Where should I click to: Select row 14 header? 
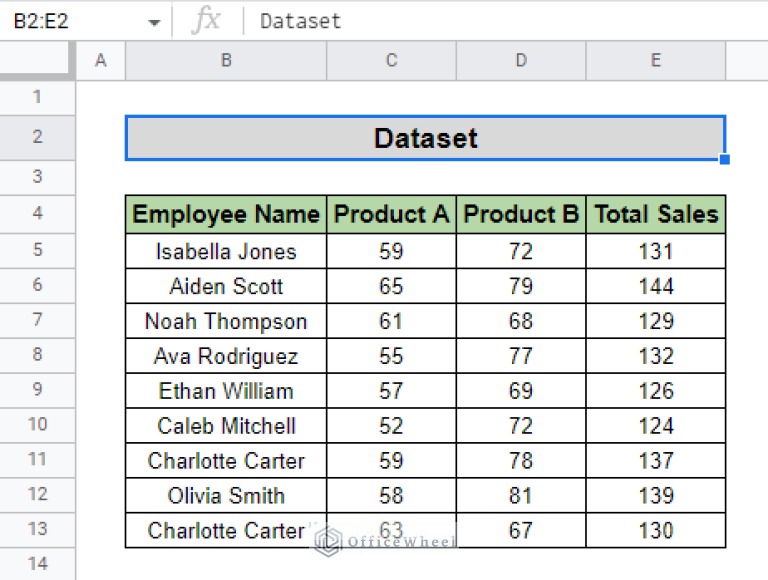point(37,563)
